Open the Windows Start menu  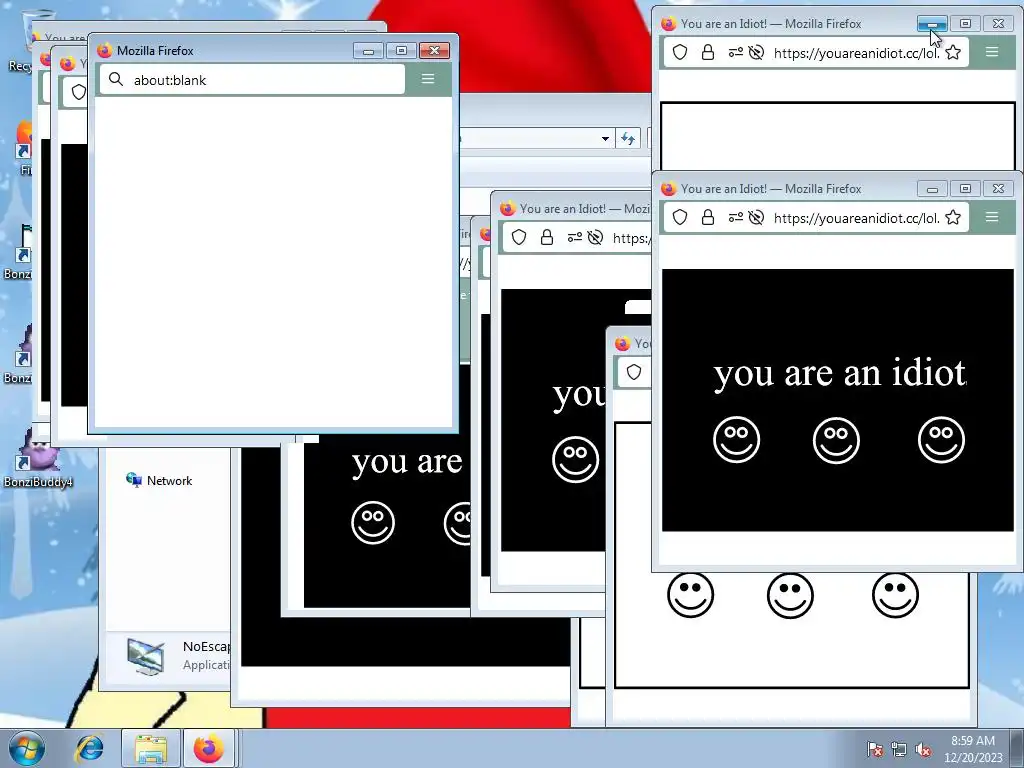pyautogui.click(x=27, y=748)
